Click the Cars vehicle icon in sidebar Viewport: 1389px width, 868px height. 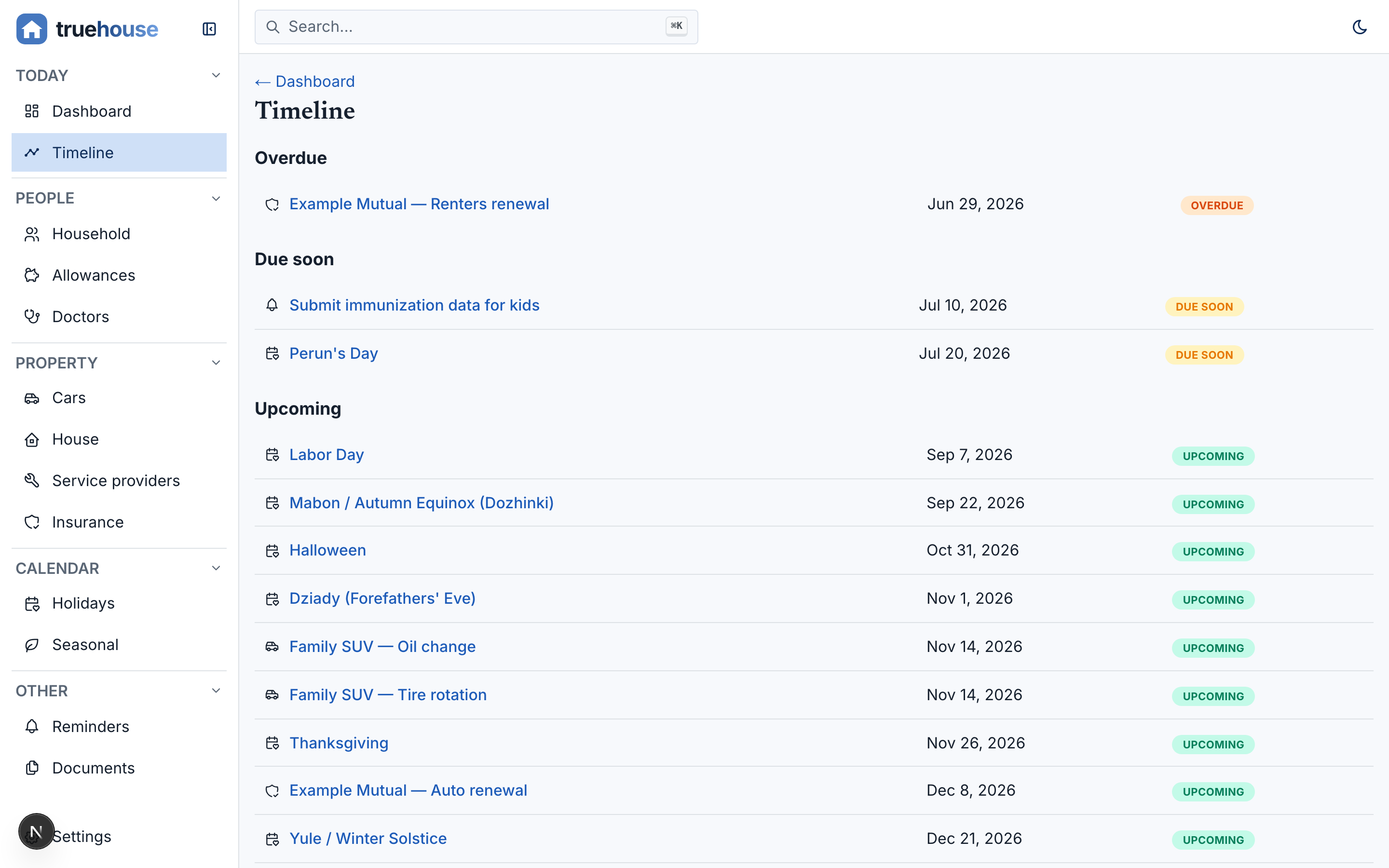tap(31, 398)
